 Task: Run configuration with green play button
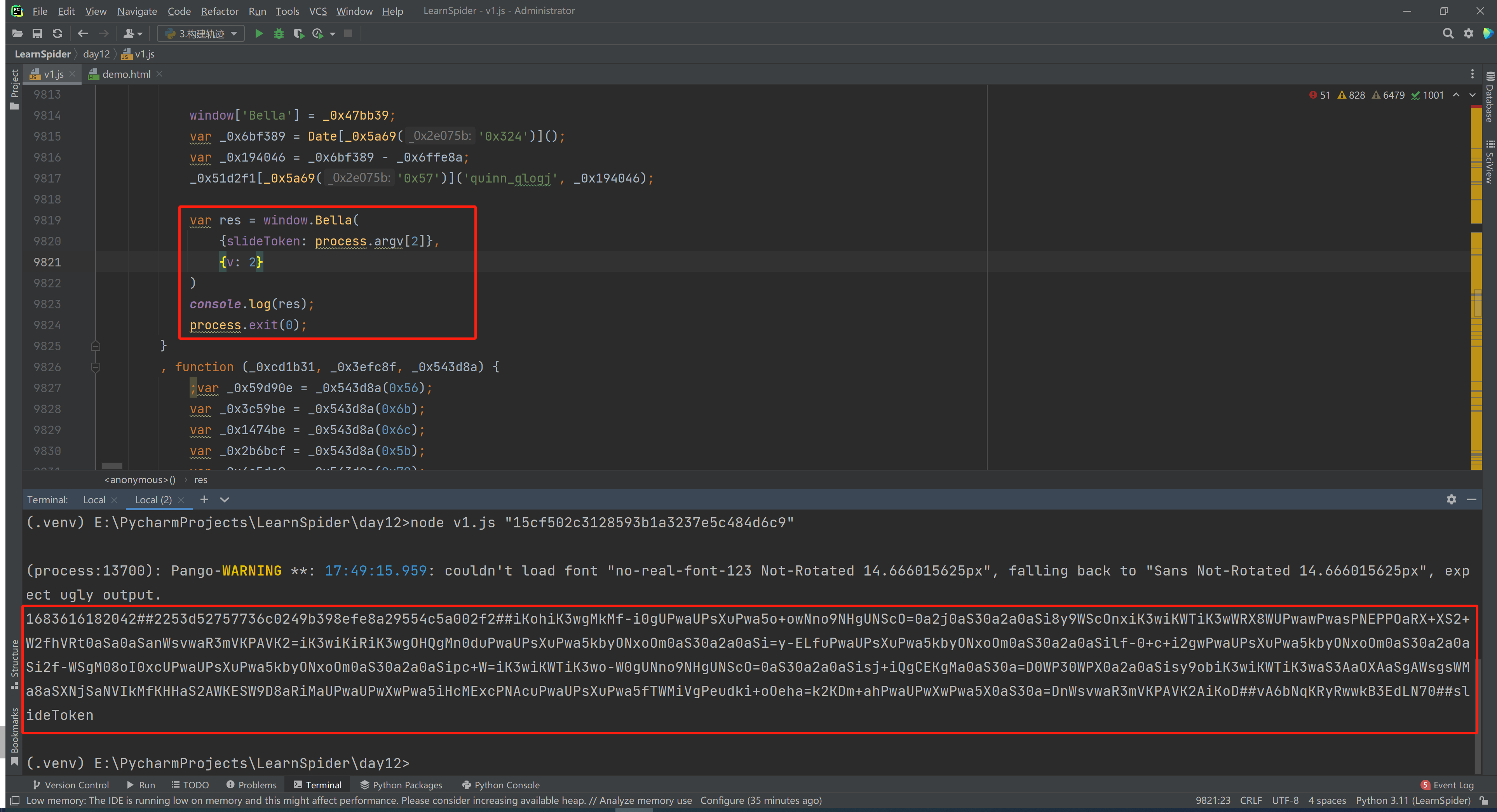coord(259,34)
